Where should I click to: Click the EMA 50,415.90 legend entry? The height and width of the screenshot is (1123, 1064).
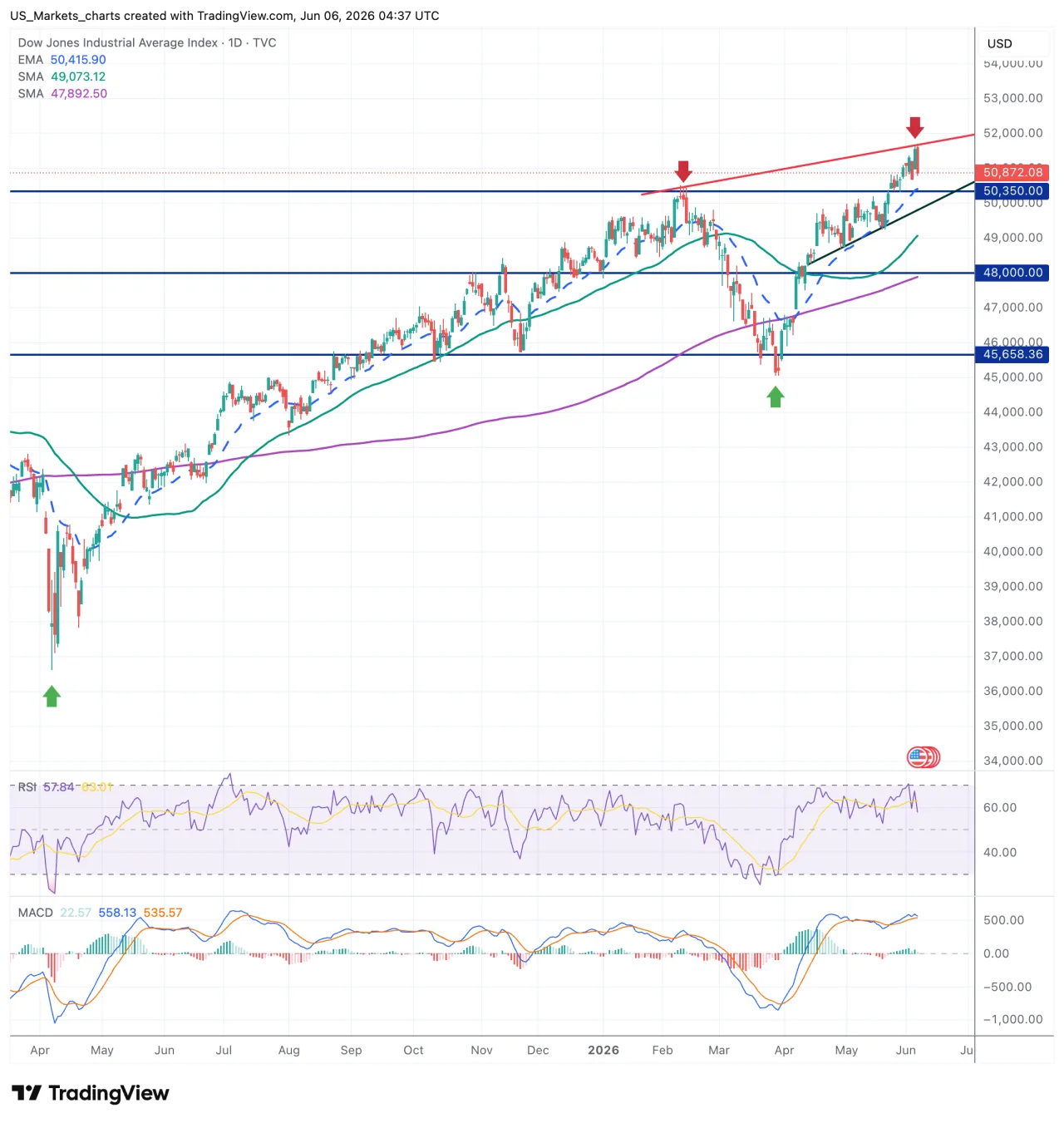tap(62, 60)
